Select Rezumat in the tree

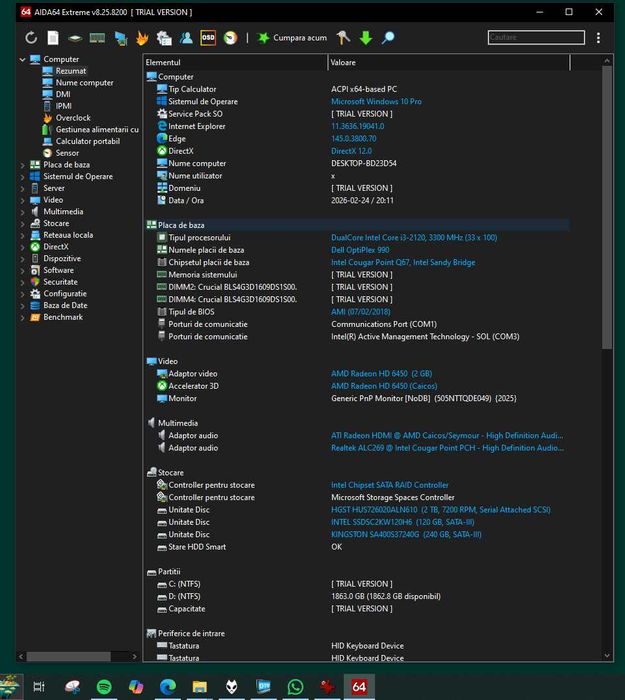pyautogui.click(x=71, y=71)
